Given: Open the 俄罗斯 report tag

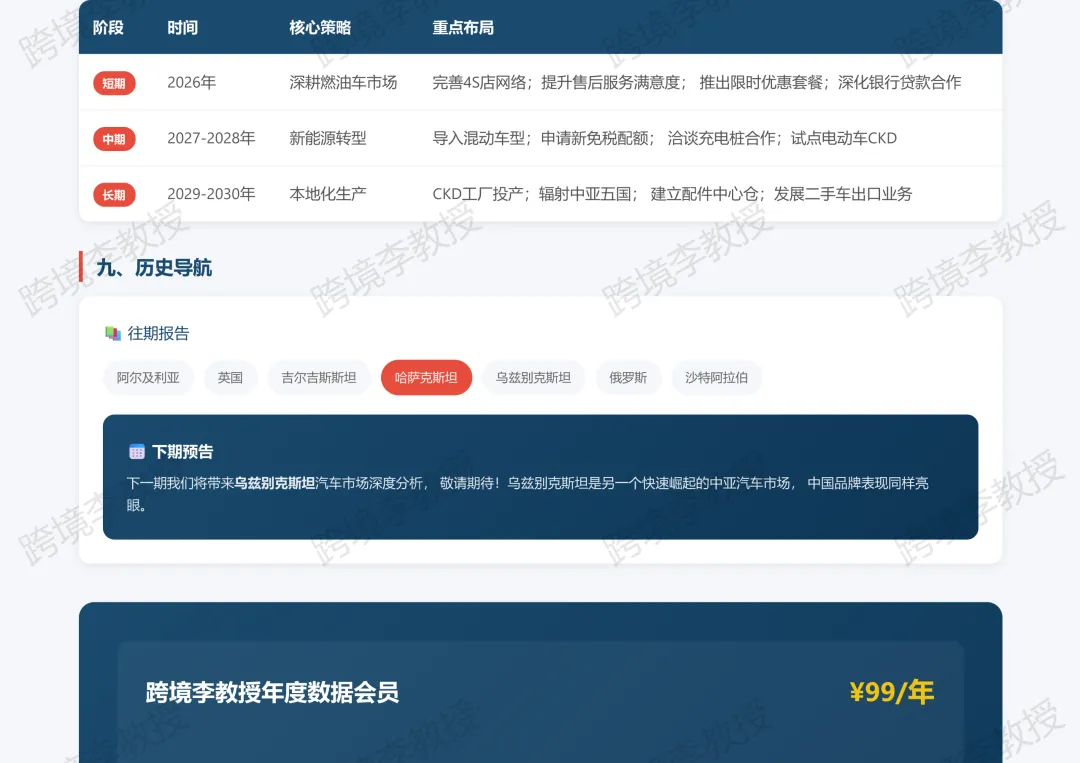Looking at the screenshot, I should tap(628, 377).
